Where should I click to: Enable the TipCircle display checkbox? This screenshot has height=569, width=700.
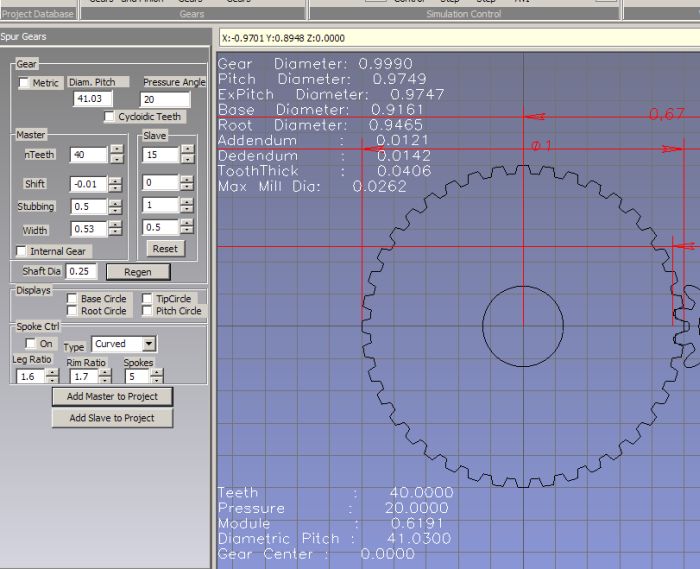point(147,298)
